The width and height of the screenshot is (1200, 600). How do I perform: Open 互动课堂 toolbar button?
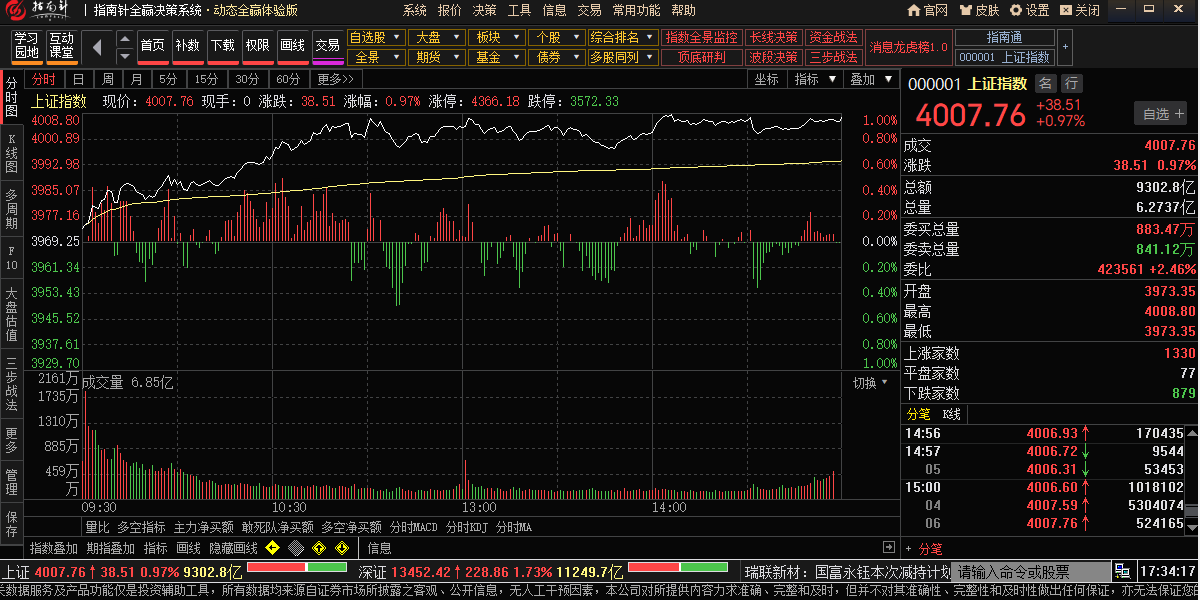coord(61,46)
